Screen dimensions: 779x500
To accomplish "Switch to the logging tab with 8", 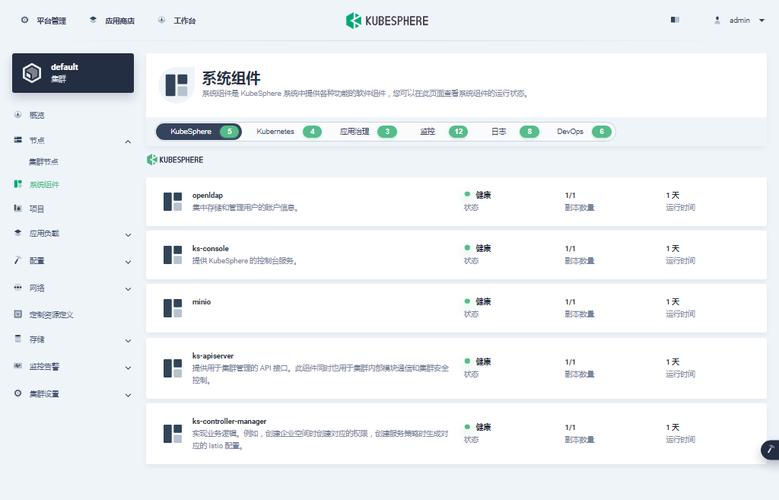I will pyautogui.click(x=515, y=132).
